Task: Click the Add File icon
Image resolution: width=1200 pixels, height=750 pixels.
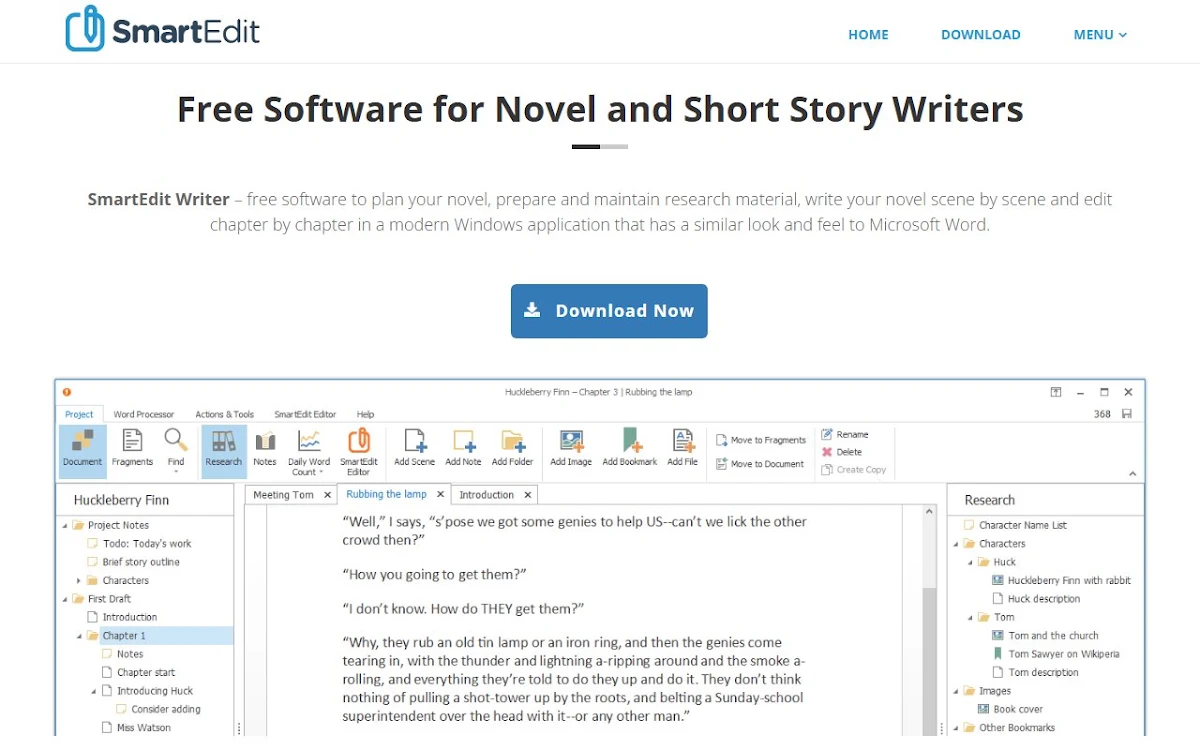Action: (x=682, y=447)
